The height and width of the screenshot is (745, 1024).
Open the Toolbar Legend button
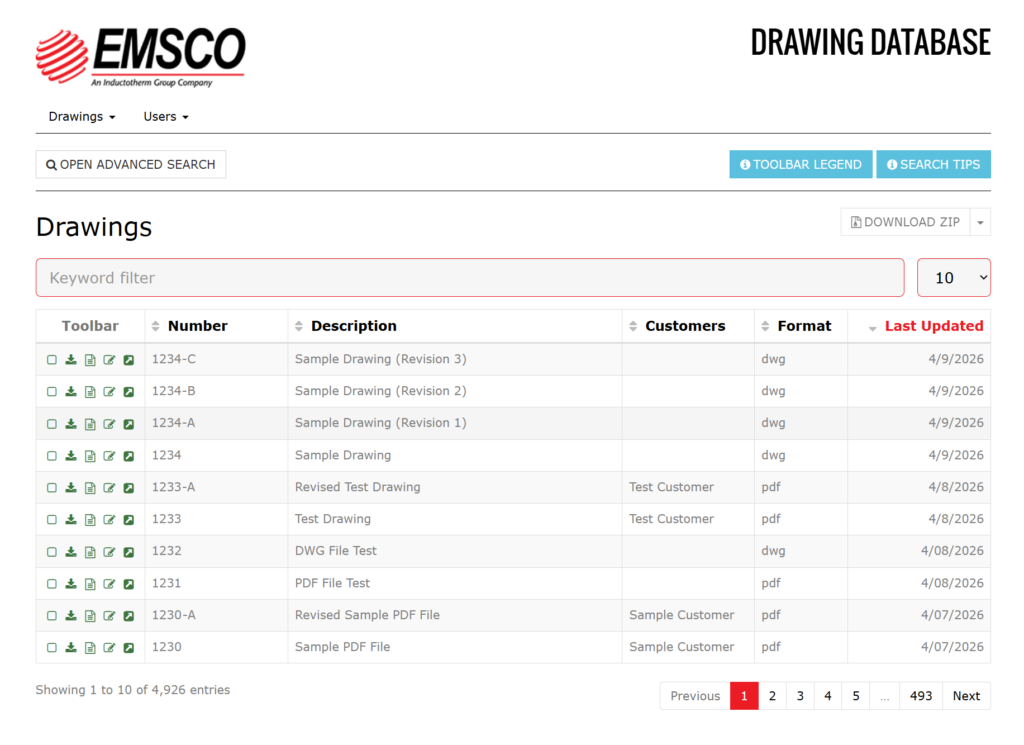pos(800,164)
